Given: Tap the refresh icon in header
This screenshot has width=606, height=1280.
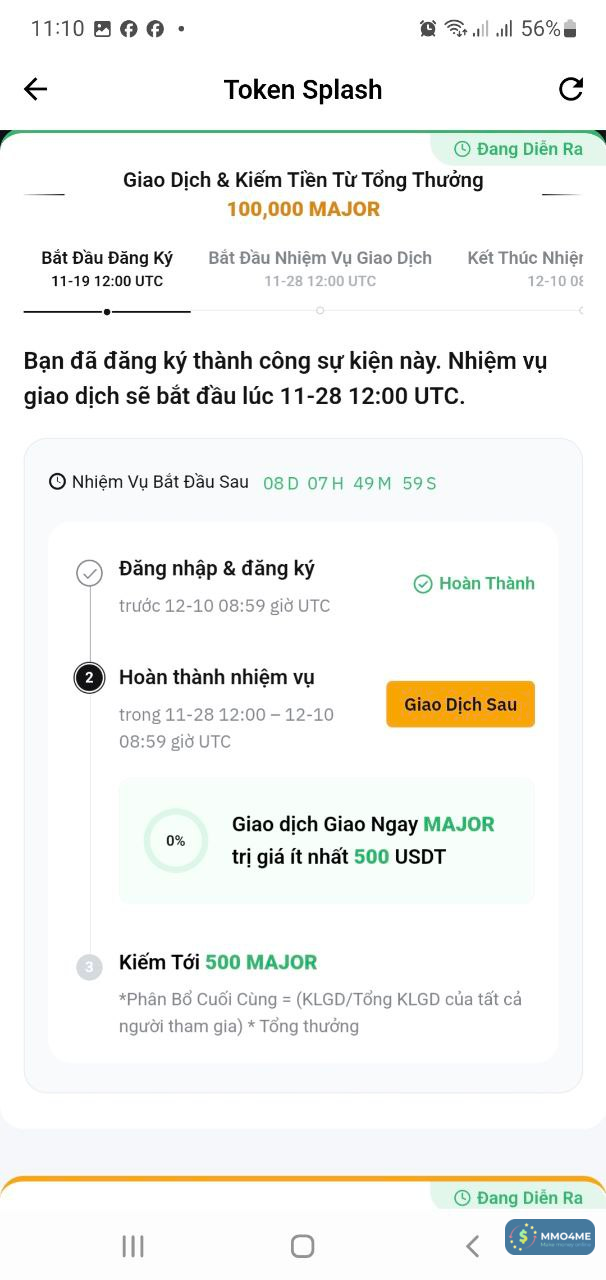Looking at the screenshot, I should pos(571,89).
